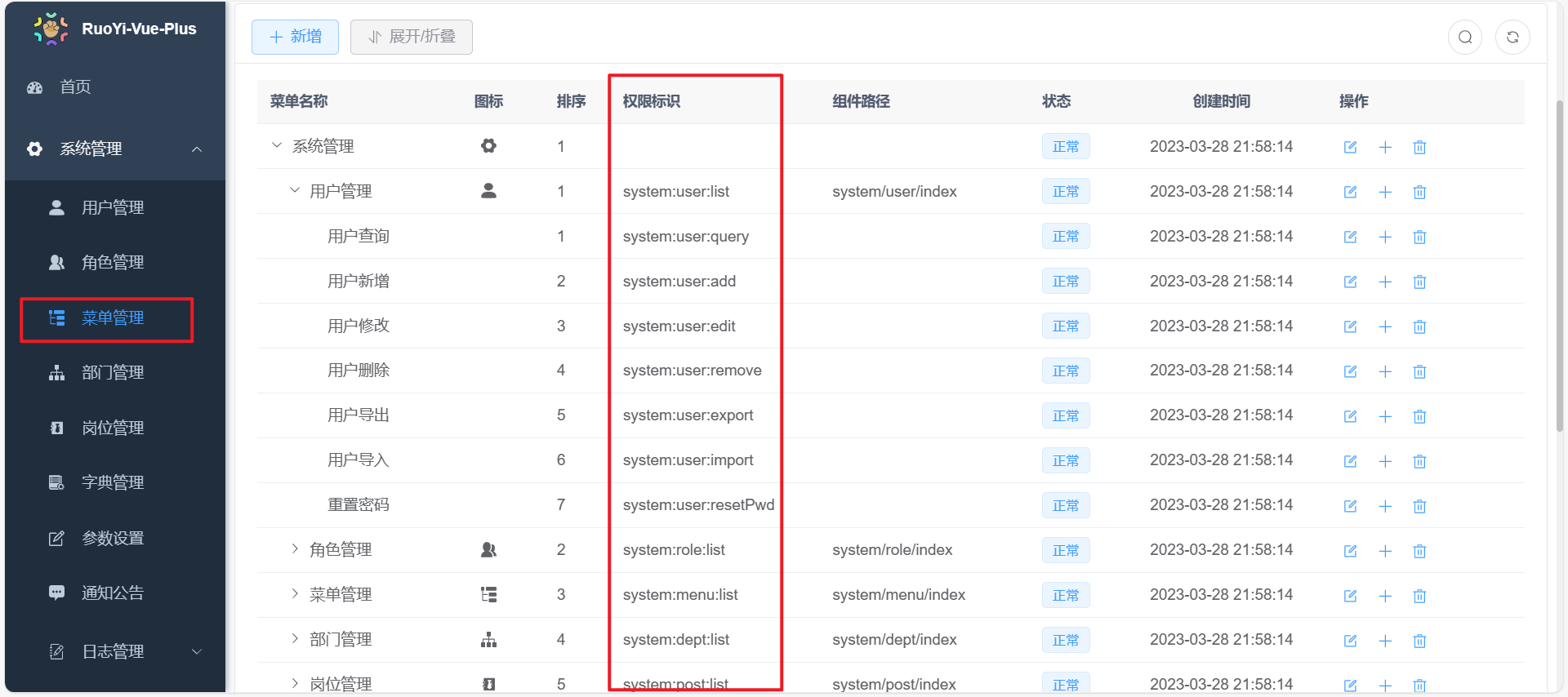Image resolution: width=1568 pixels, height=697 pixels.
Task: Click the add icon for 系统管理 row
Action: tap(1385, 147)
